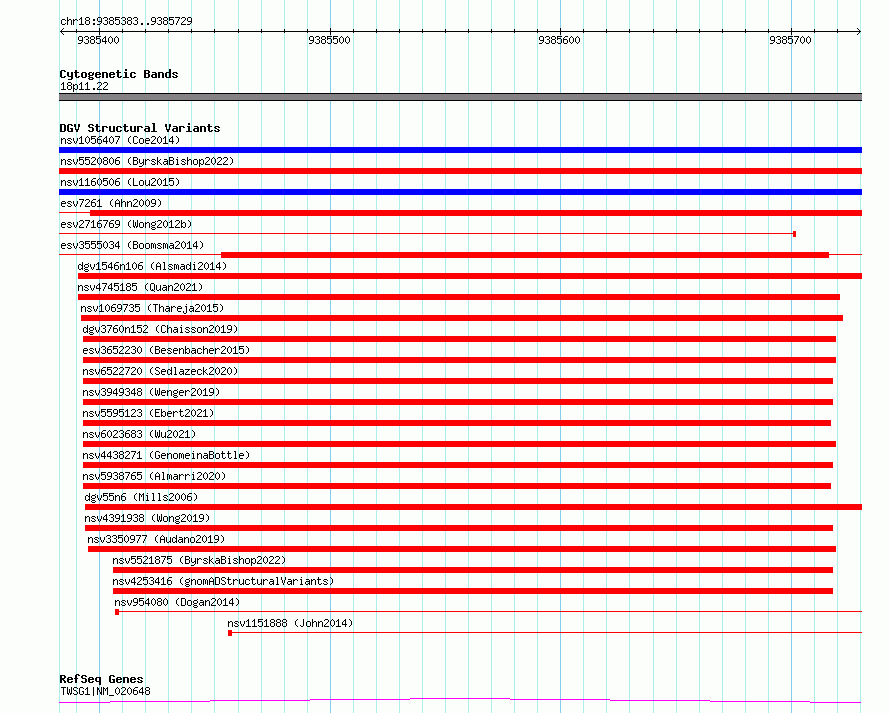The width and height of the screenshot is (890, 713).
Task: Click the nsv1056407 (Coe2014) variant label
Action: tap(120, 140)
